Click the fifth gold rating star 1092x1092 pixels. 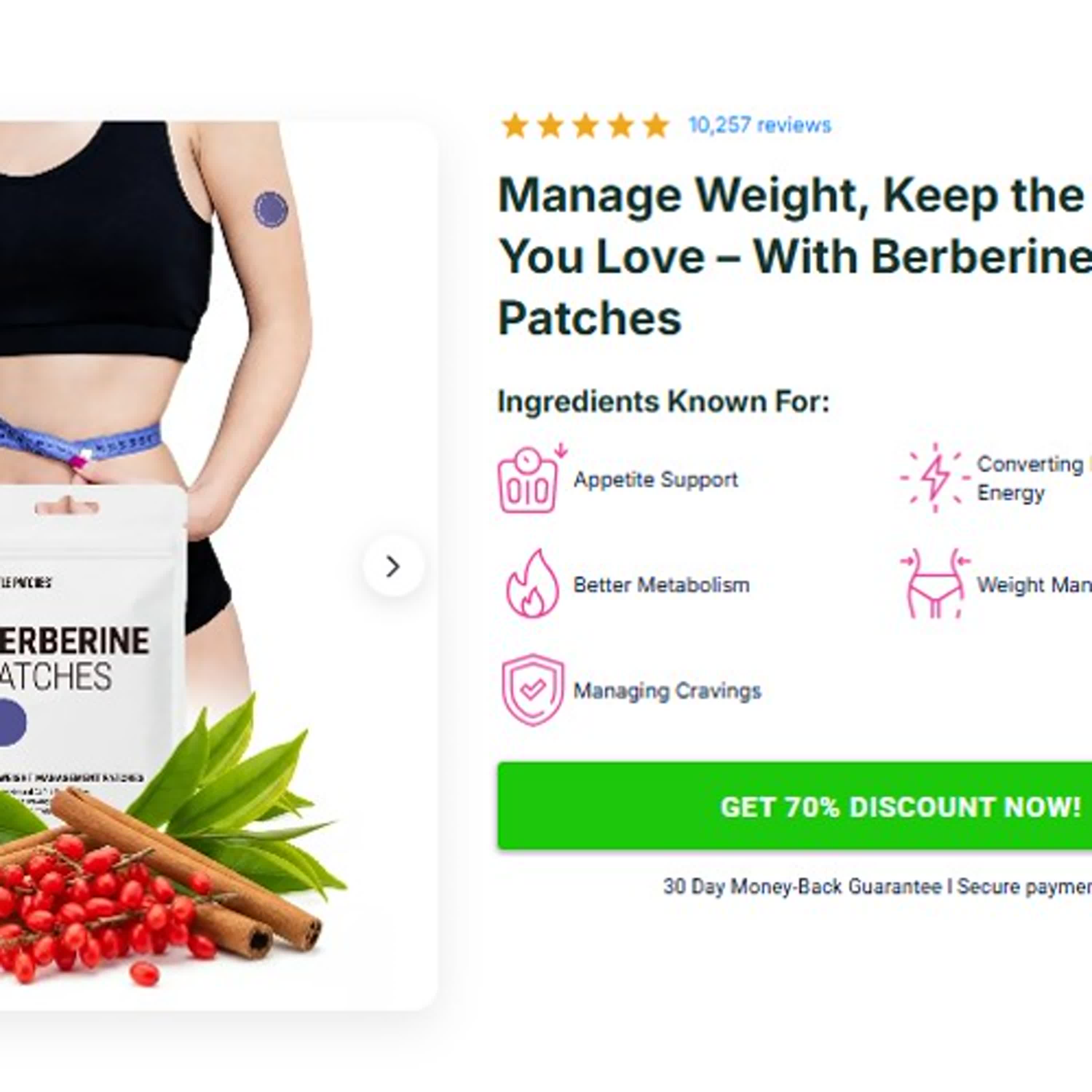[x=656, y=126]
